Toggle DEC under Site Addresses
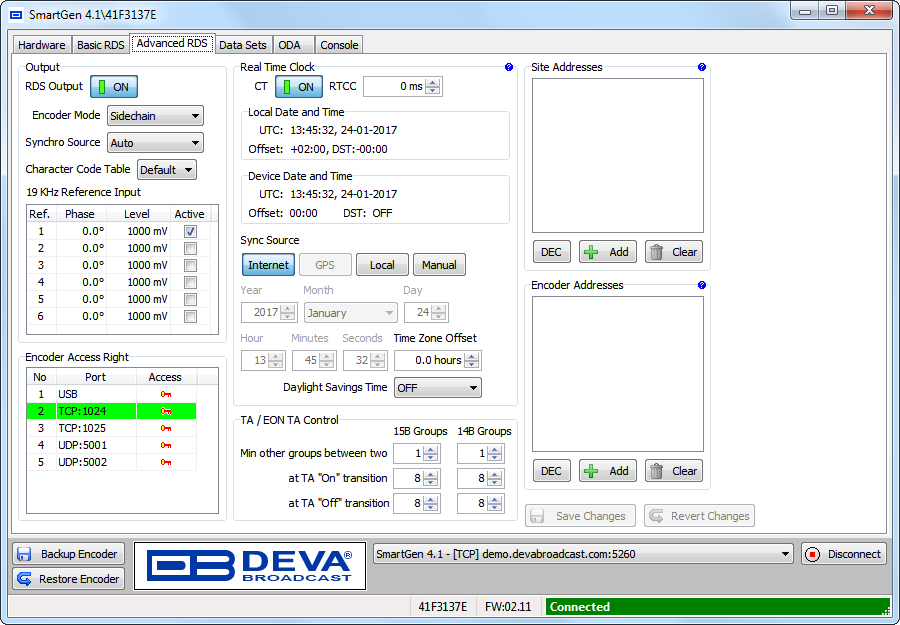The height and width of the screenshot is (625, 900). [552, 252]
